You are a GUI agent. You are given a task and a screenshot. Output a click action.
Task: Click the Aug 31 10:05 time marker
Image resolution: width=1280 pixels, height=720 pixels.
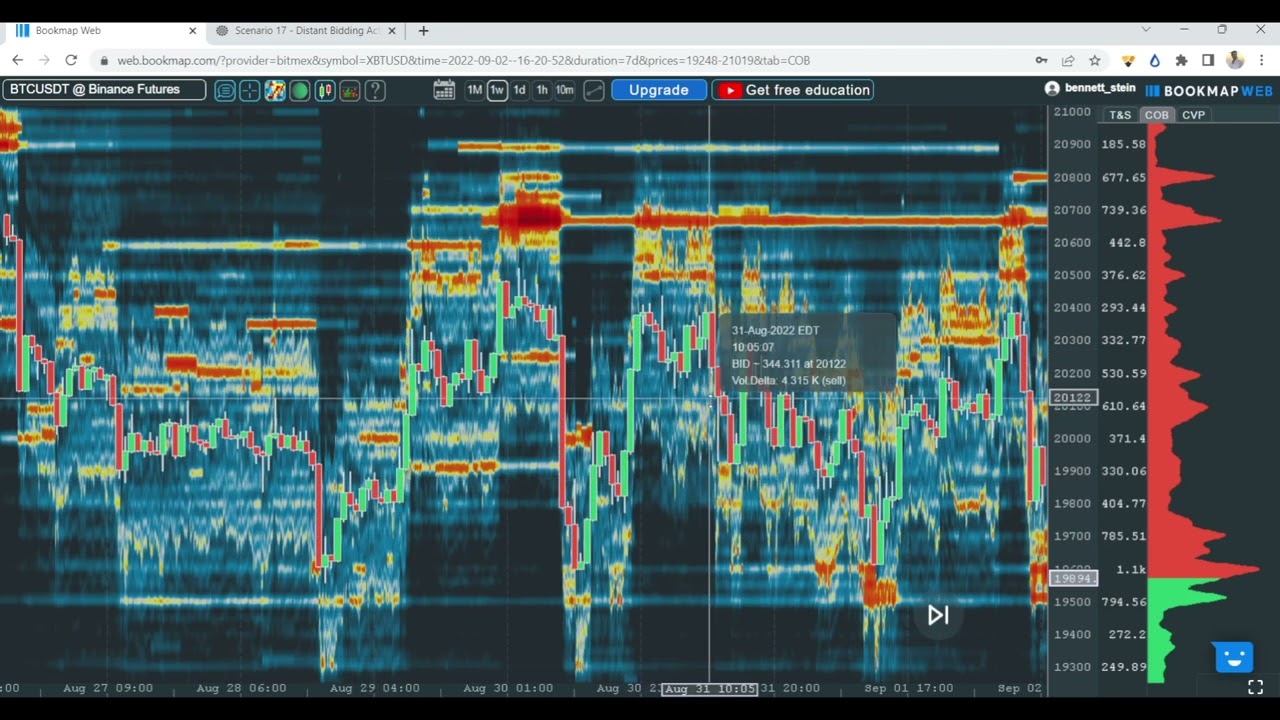click(710, 689)
